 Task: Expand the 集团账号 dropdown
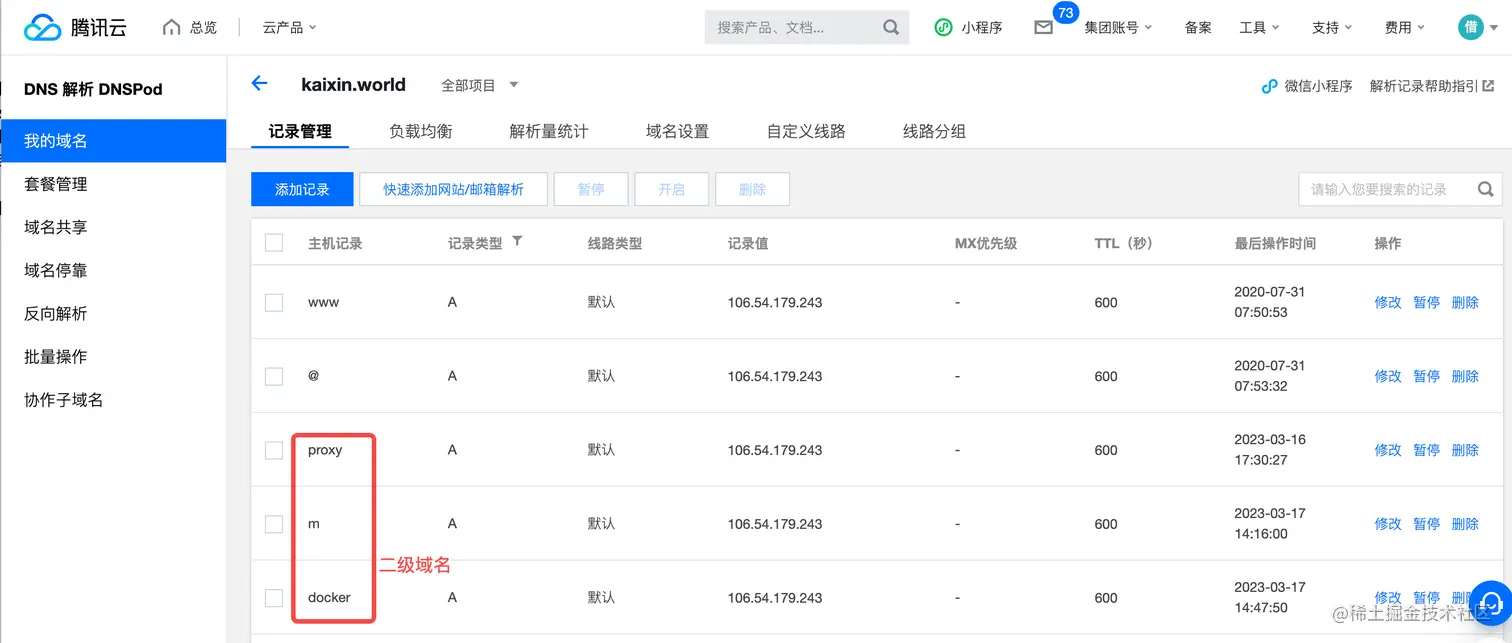click(x=1118, y=28)
